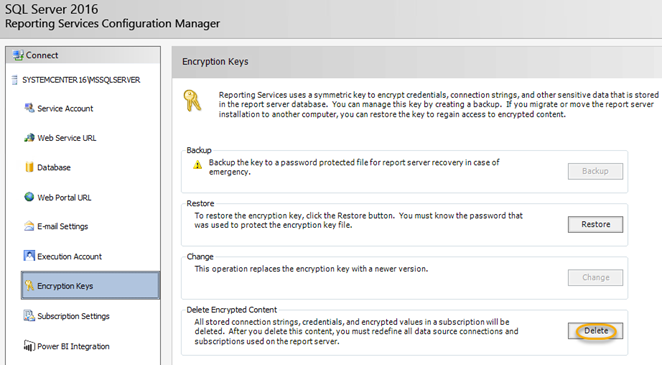662x365 pixels.
Task: Click the Web Portal URL globe icon
Action: tap(29, 197)
